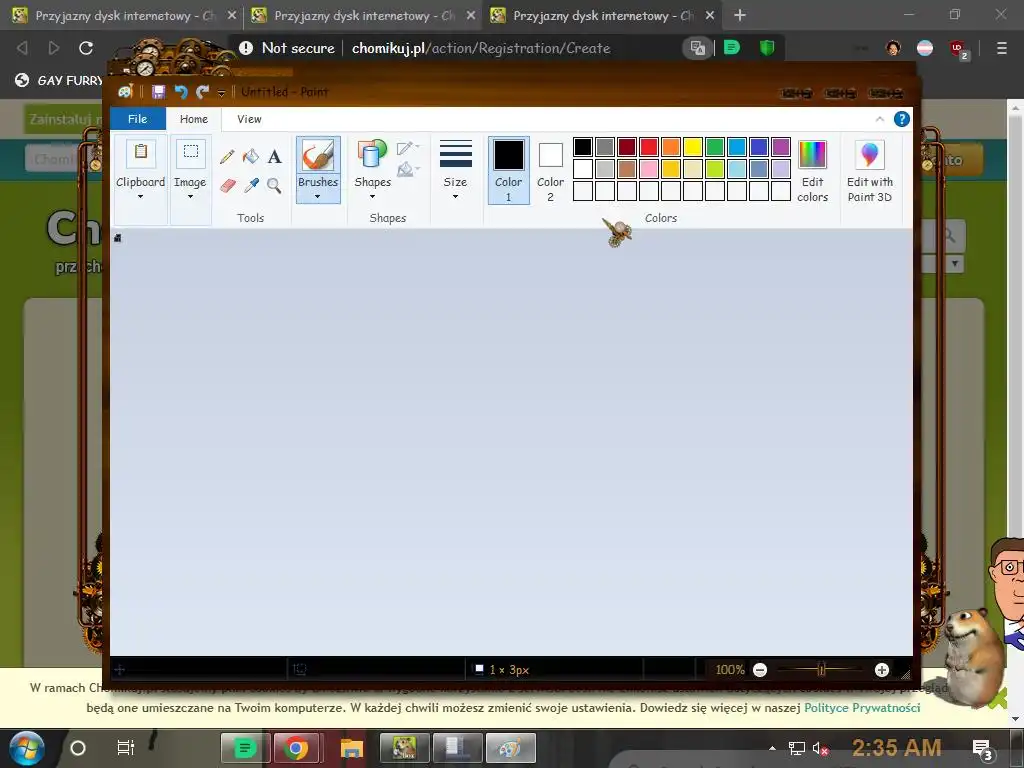Open Chrome from the taskbar
This screenshot has height=768, width=1024.
click(295, 748)
